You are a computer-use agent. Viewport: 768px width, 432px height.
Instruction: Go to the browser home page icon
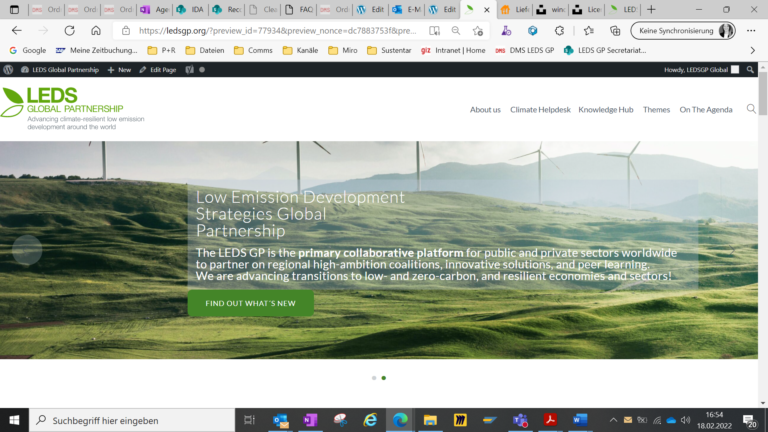click(96, 30)
